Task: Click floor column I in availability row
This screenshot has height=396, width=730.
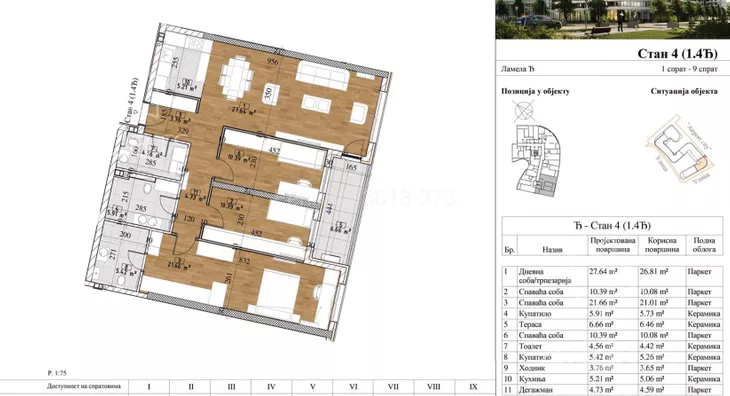Action: [x=149, y=387]
